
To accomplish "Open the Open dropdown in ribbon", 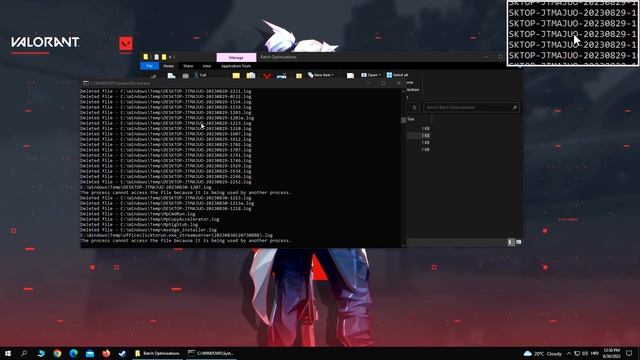I will [x=371, y=75].
